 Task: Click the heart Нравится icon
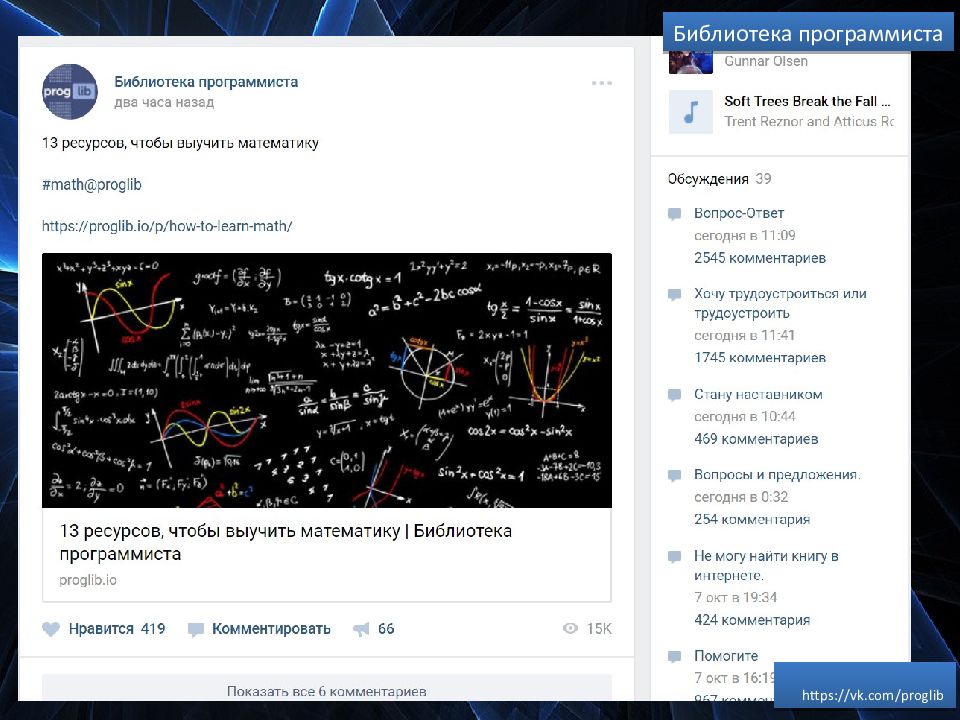pos(51,629)
